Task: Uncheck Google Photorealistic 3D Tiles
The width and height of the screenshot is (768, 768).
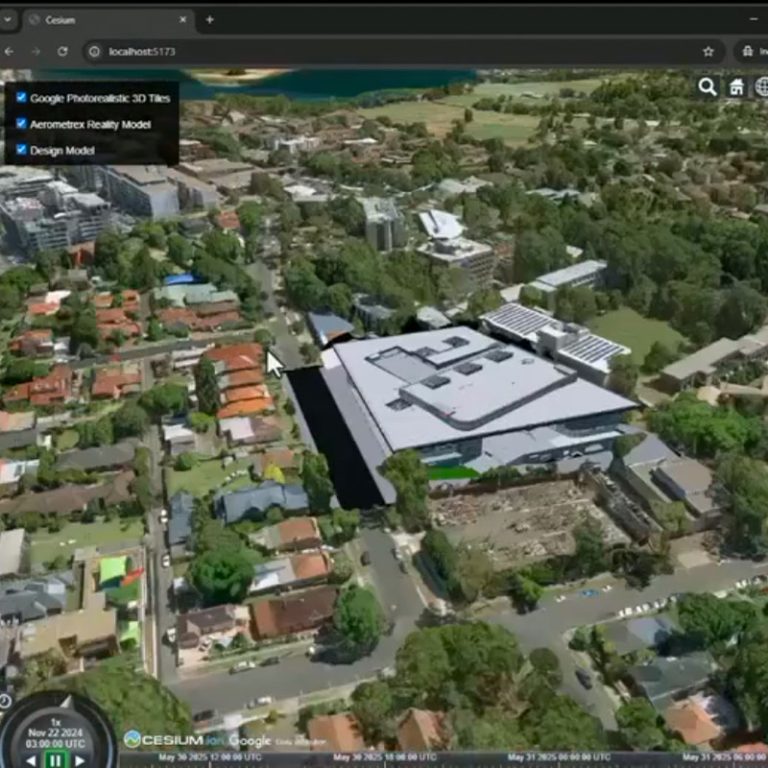Action: pyautogui.click(x=21, y=98)
